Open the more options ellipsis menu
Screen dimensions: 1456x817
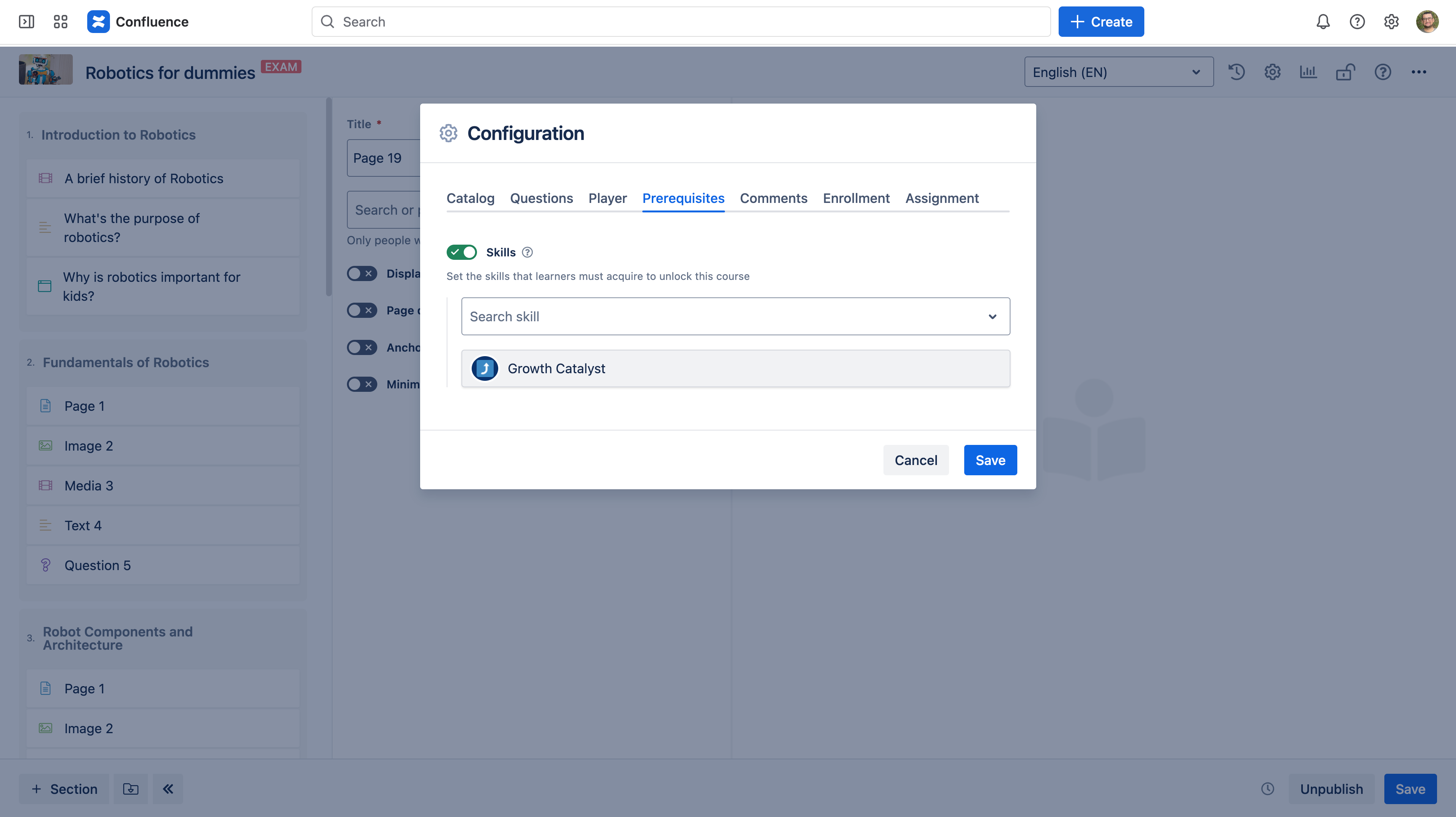[x=1419, y=72]
